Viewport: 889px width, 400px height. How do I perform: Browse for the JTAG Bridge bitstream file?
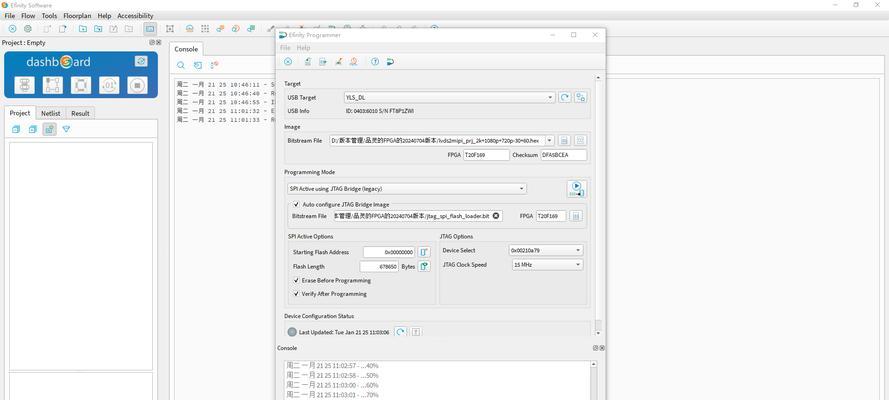click(x=575, y=216)
